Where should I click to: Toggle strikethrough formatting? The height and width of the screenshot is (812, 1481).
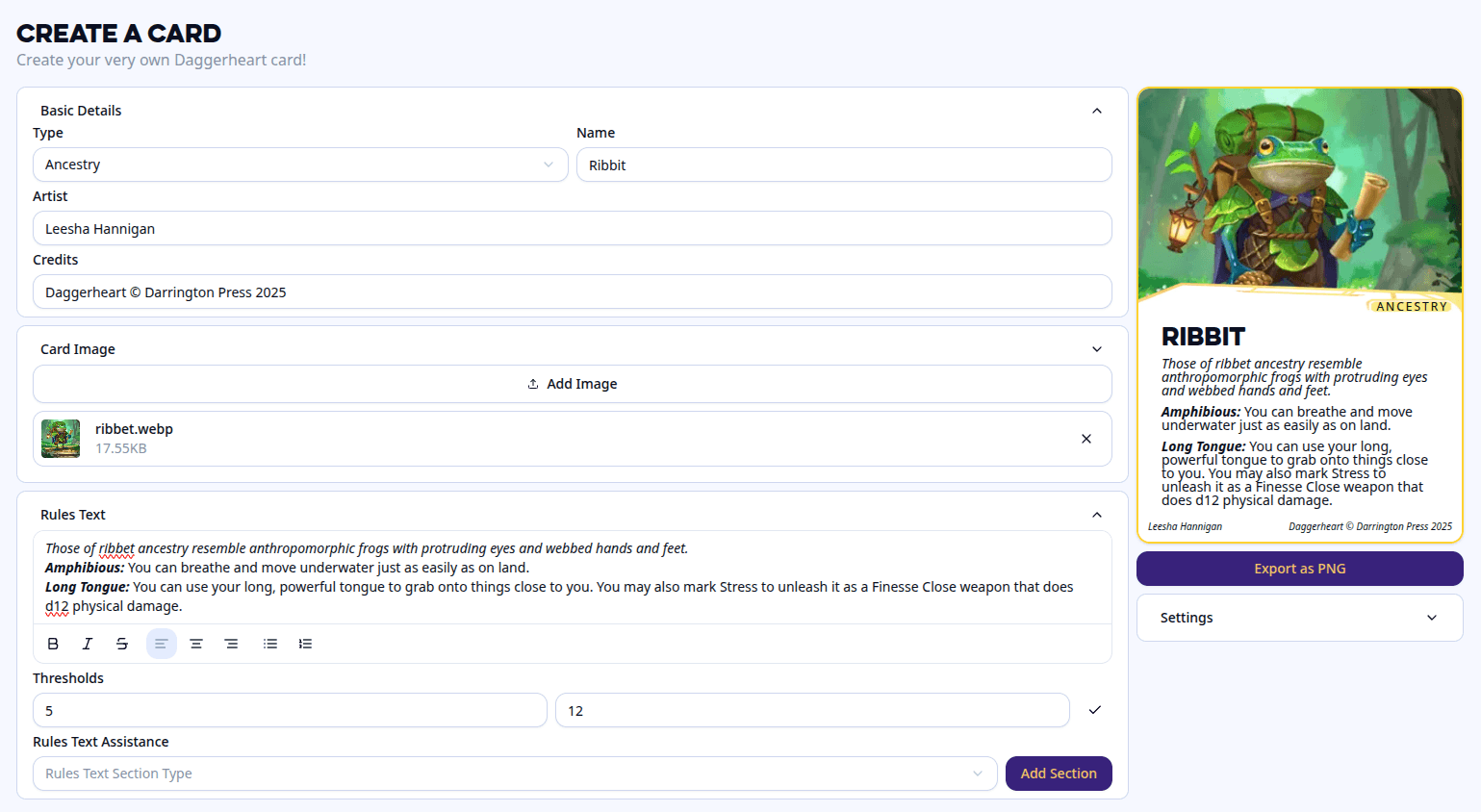coord(122,644)
